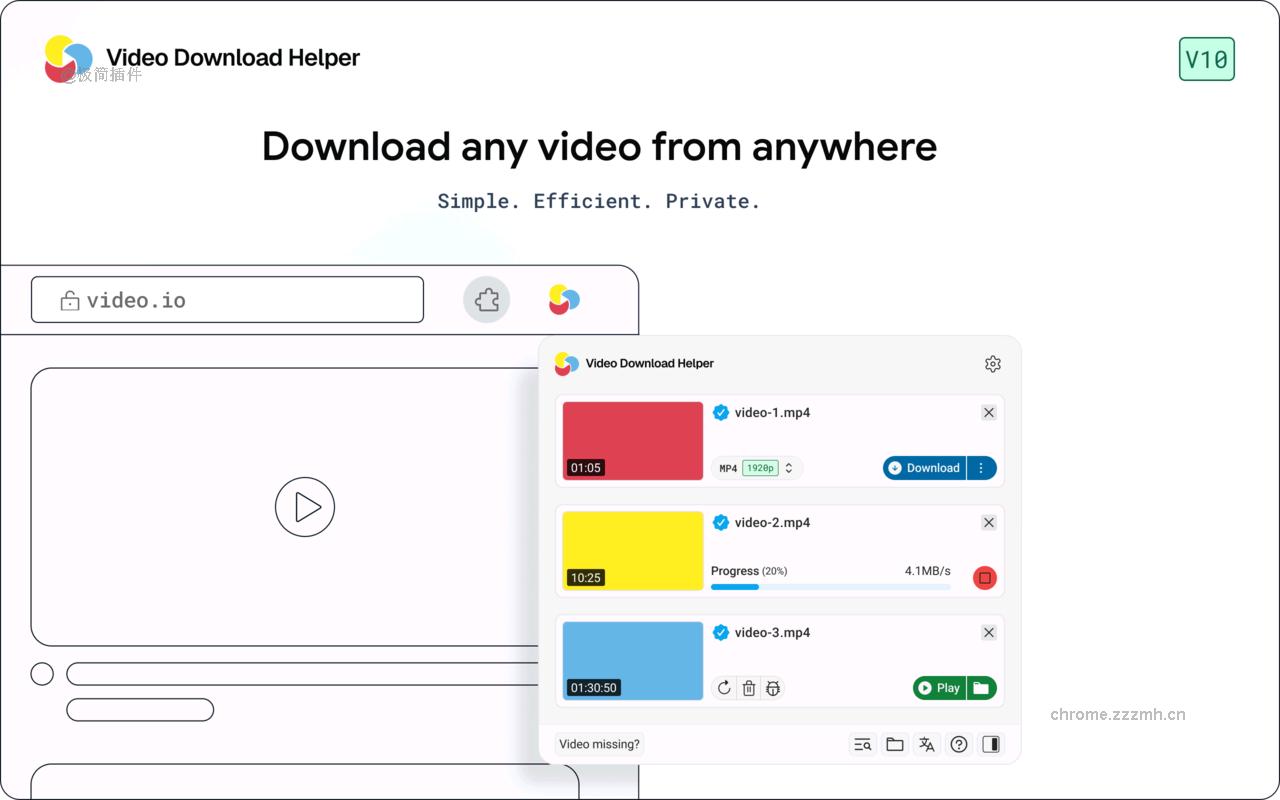Click the reload icon on video-3.mp4
1280x800 pixels.
(x=724, y=688)
